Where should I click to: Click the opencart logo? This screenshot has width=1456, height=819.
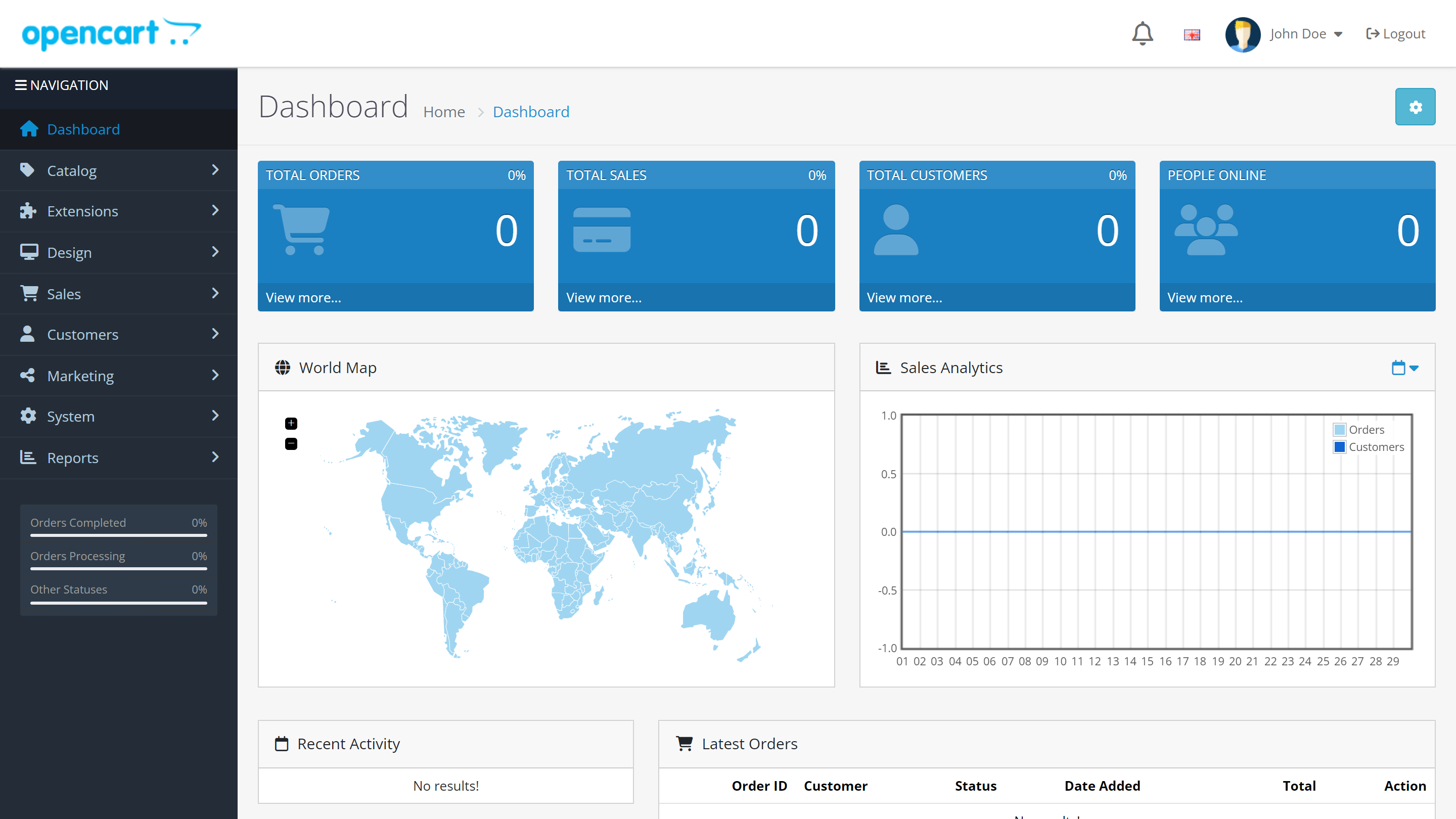pos(111,34)
